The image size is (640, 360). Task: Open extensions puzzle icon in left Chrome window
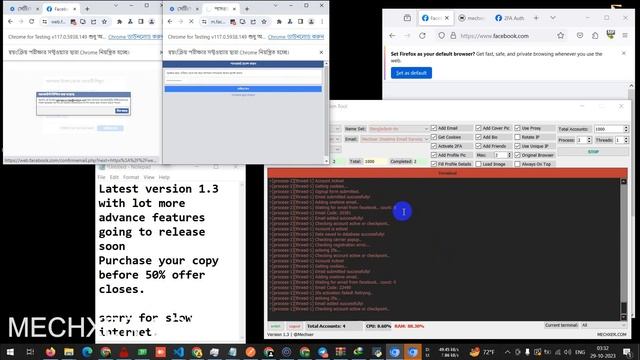pyautogui.click(x=119, y=22)
